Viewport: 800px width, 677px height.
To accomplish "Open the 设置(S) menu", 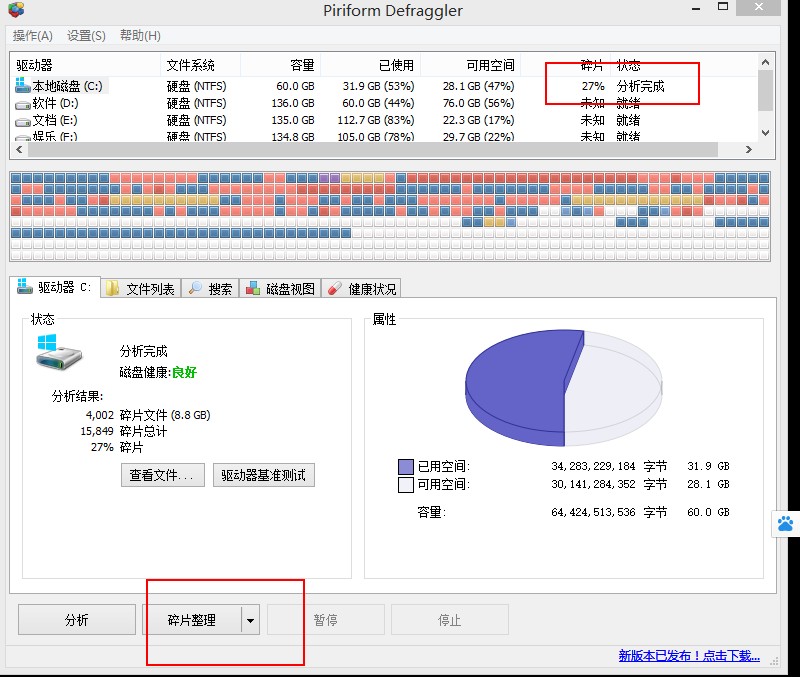I will click(86, 36).
